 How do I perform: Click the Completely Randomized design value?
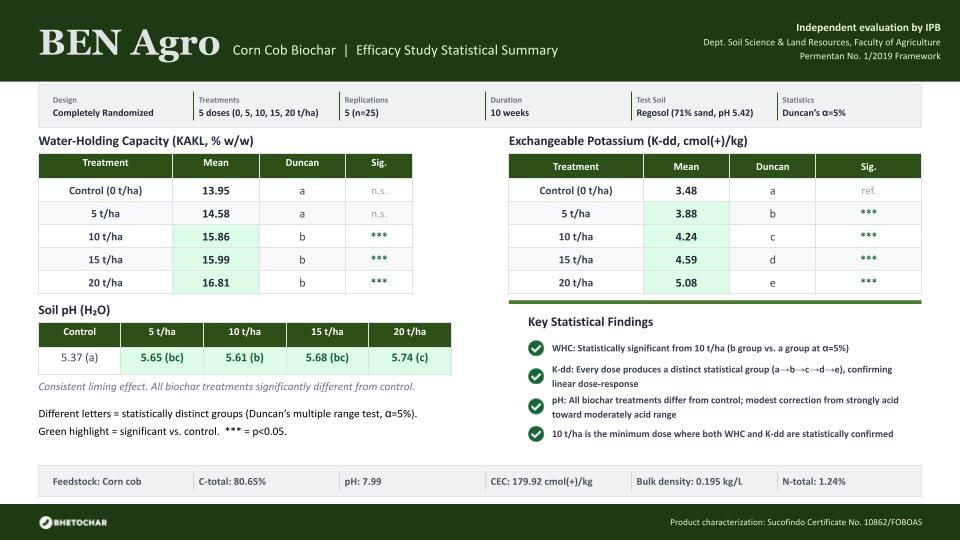[103, 113]
